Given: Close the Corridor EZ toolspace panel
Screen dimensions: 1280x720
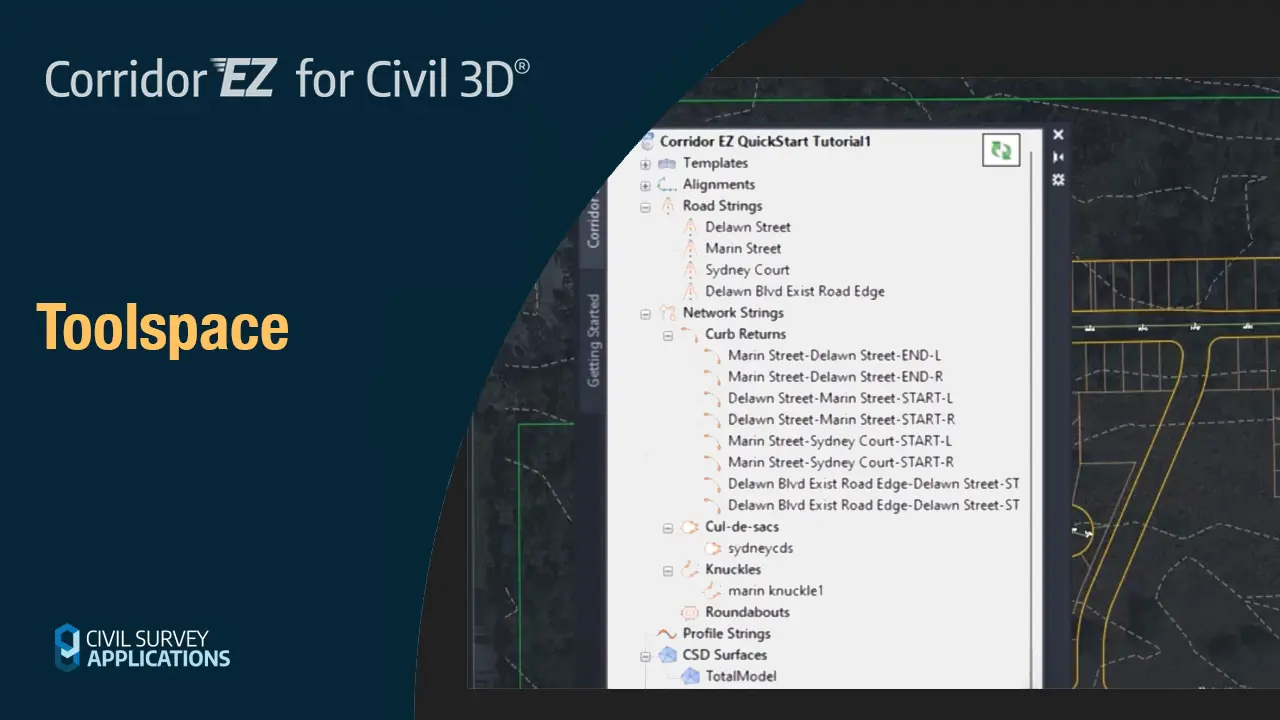Looking at the screenshot, I should 1058,135.
